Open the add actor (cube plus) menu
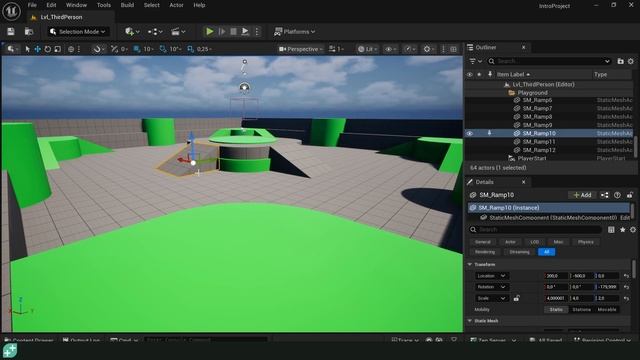640x360 pixels. (132, 31)
